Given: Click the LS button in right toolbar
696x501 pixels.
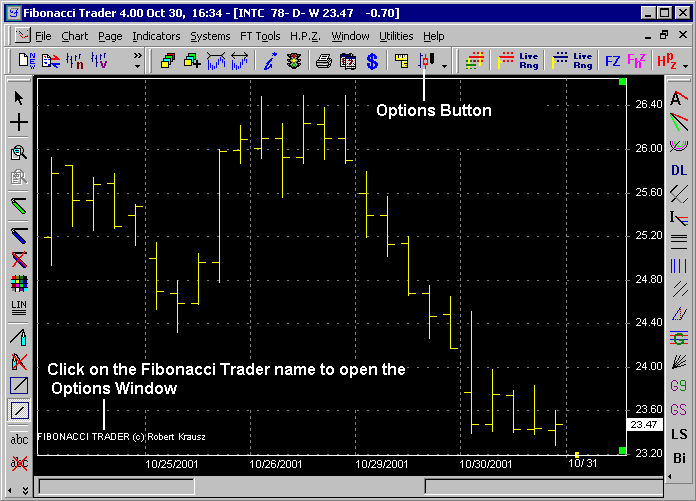Looking at the screenshot, I should click(x=679, y=434).
